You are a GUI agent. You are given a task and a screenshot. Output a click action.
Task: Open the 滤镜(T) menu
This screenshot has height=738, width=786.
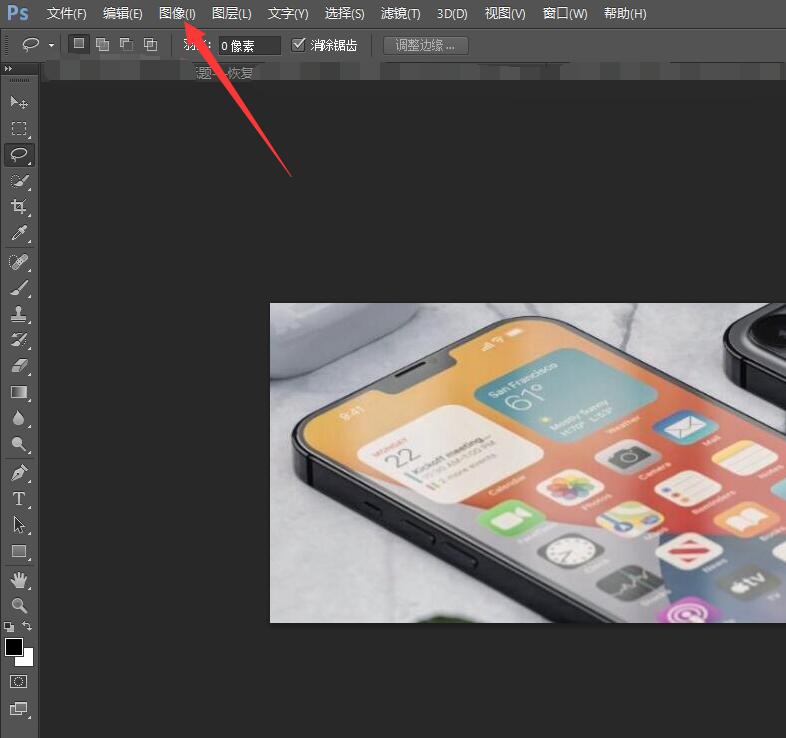(400, 13)
